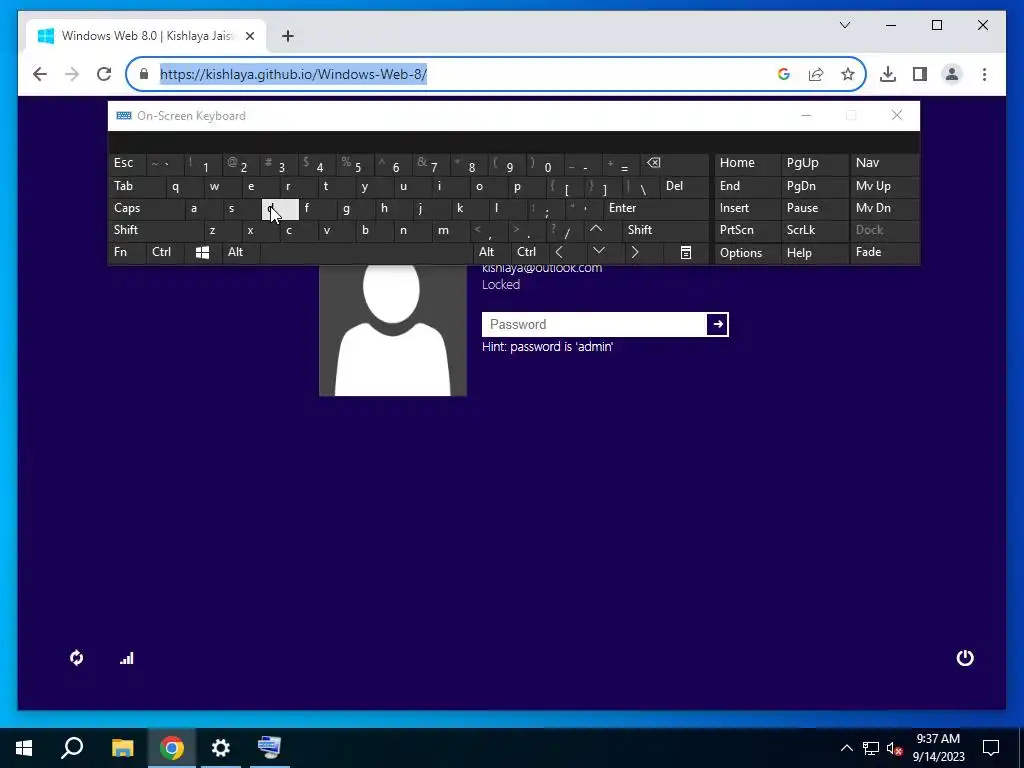This screenshot has height=768, width=1024.
Task: Click the refresh/switch user icon at bottom left
Action: click(x=76, y=658)
